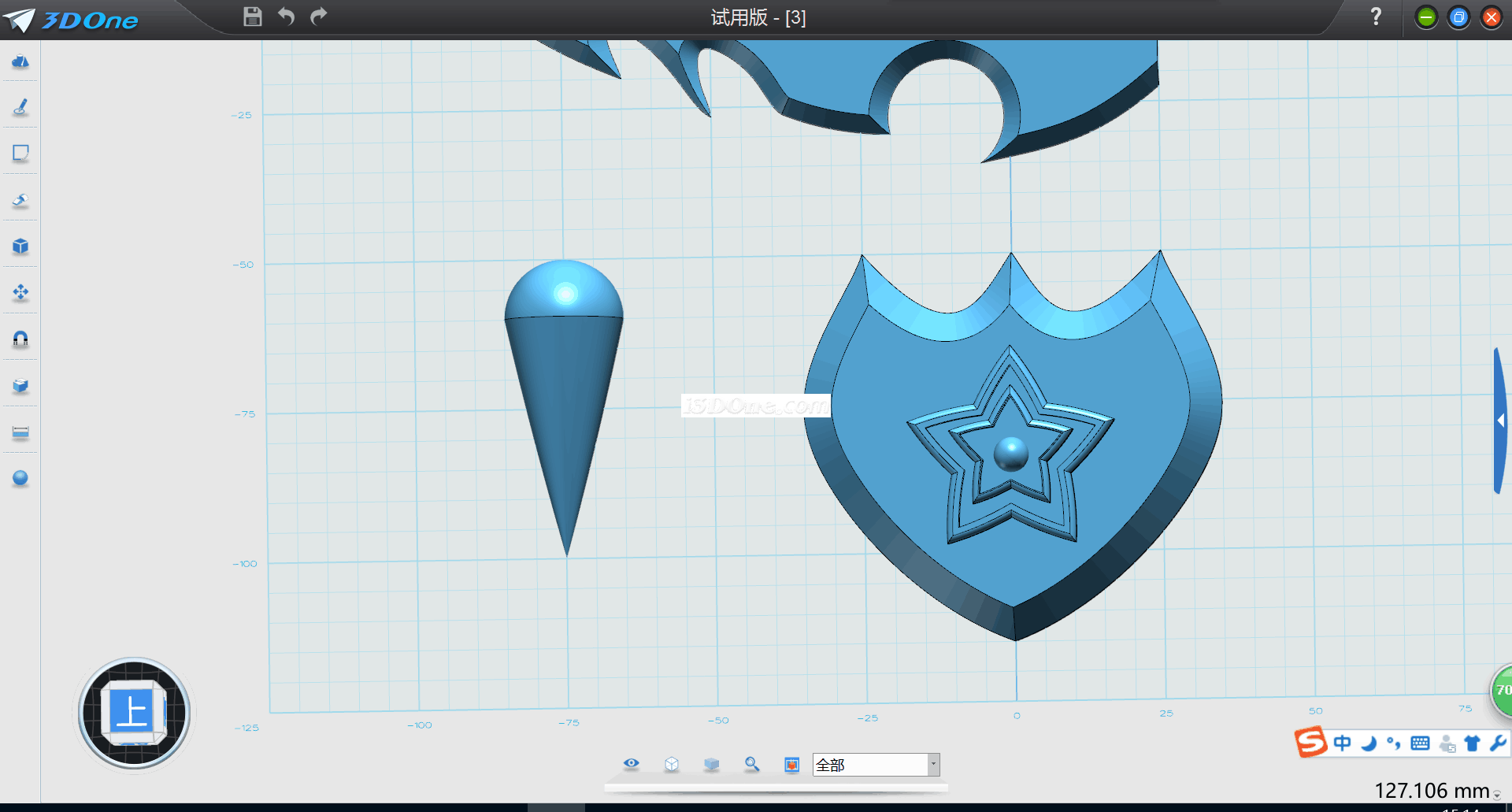Expand the 全部 filter dropdown
Image resolution: width=1512 pixels, height=812 pixels.
click(933, 764)
